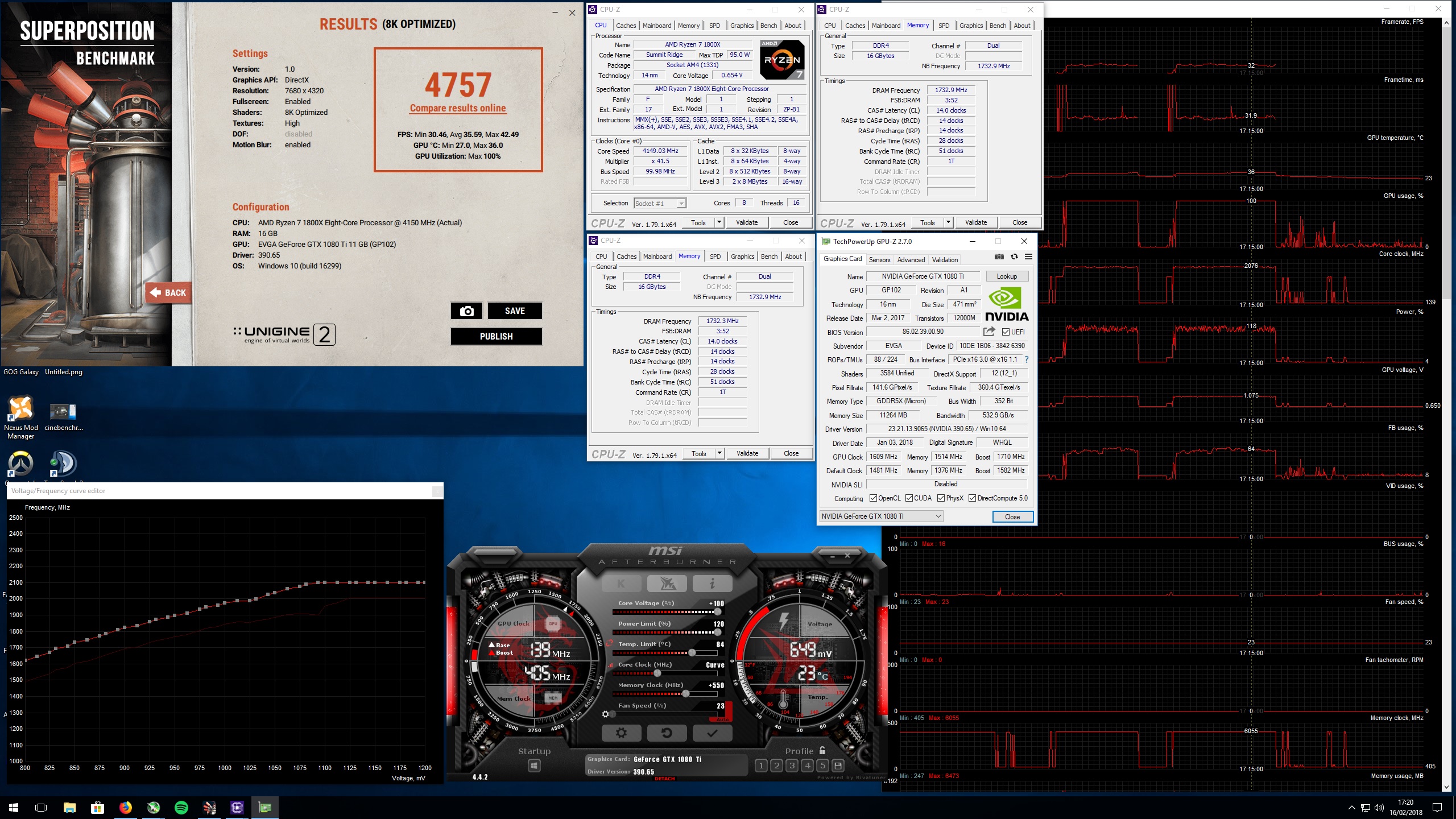This screenshot has height=819, width=1456.
Task: Click the GPU-Z refresh icon
Action: [1014, 257]
